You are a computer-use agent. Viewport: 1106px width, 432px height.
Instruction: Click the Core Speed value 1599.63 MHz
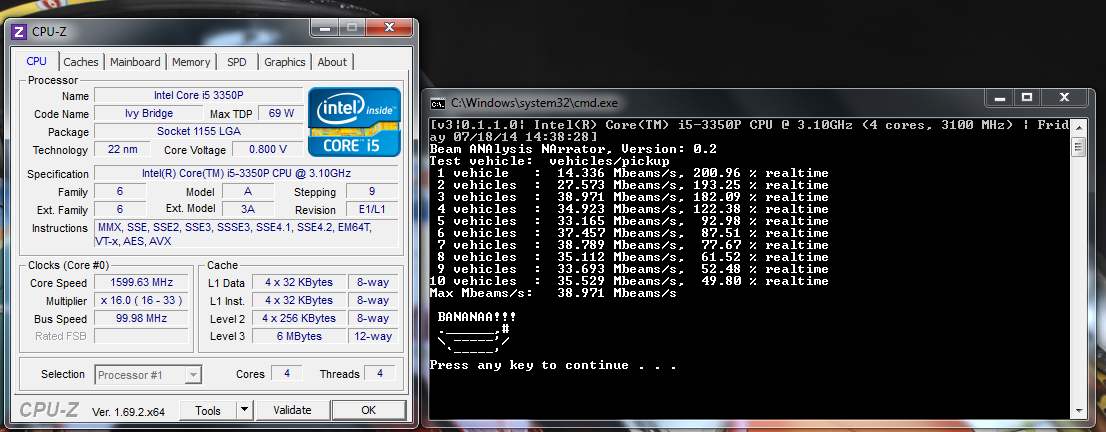click(x=142, y=282)
